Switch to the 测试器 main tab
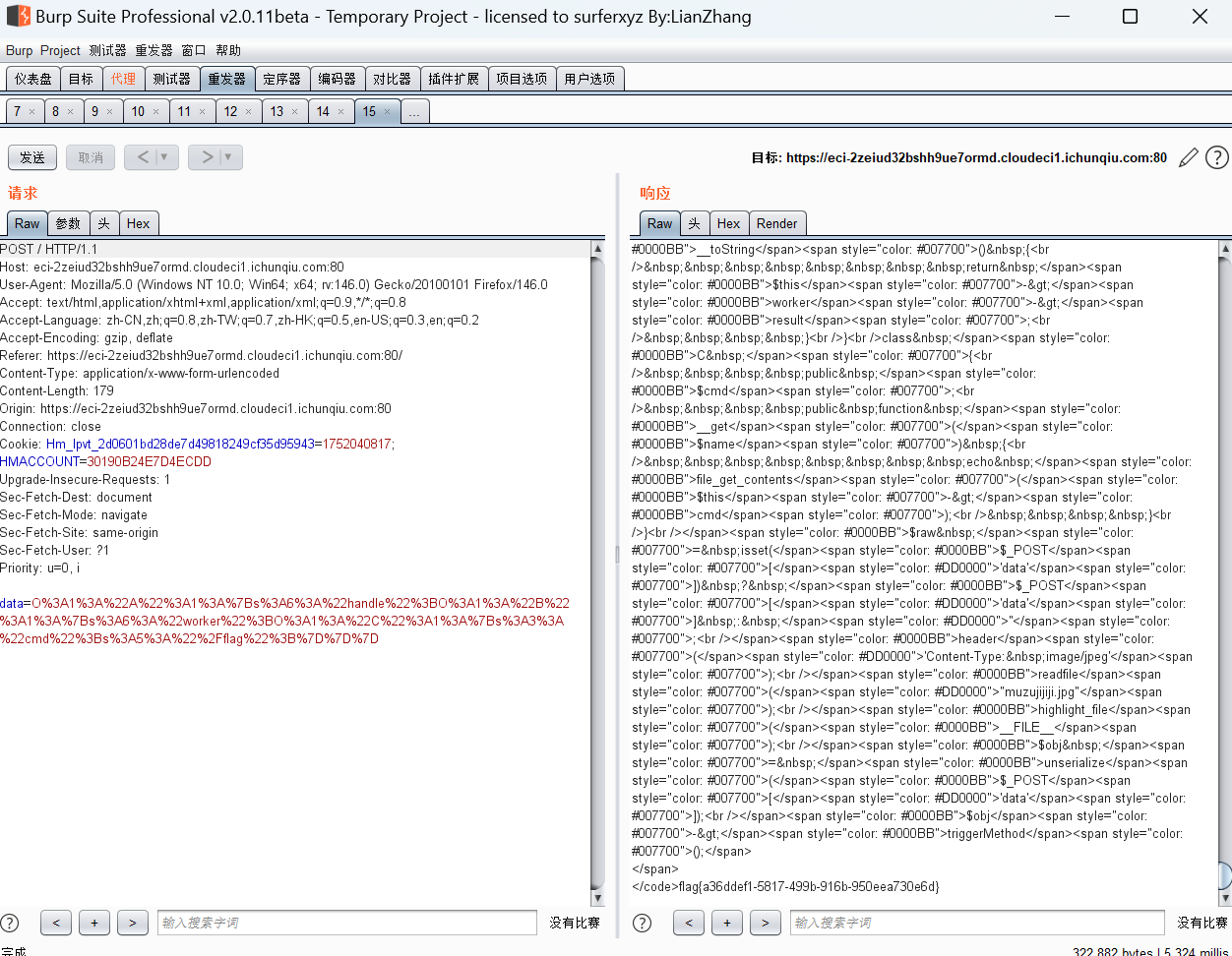 [x=171, y=79]
